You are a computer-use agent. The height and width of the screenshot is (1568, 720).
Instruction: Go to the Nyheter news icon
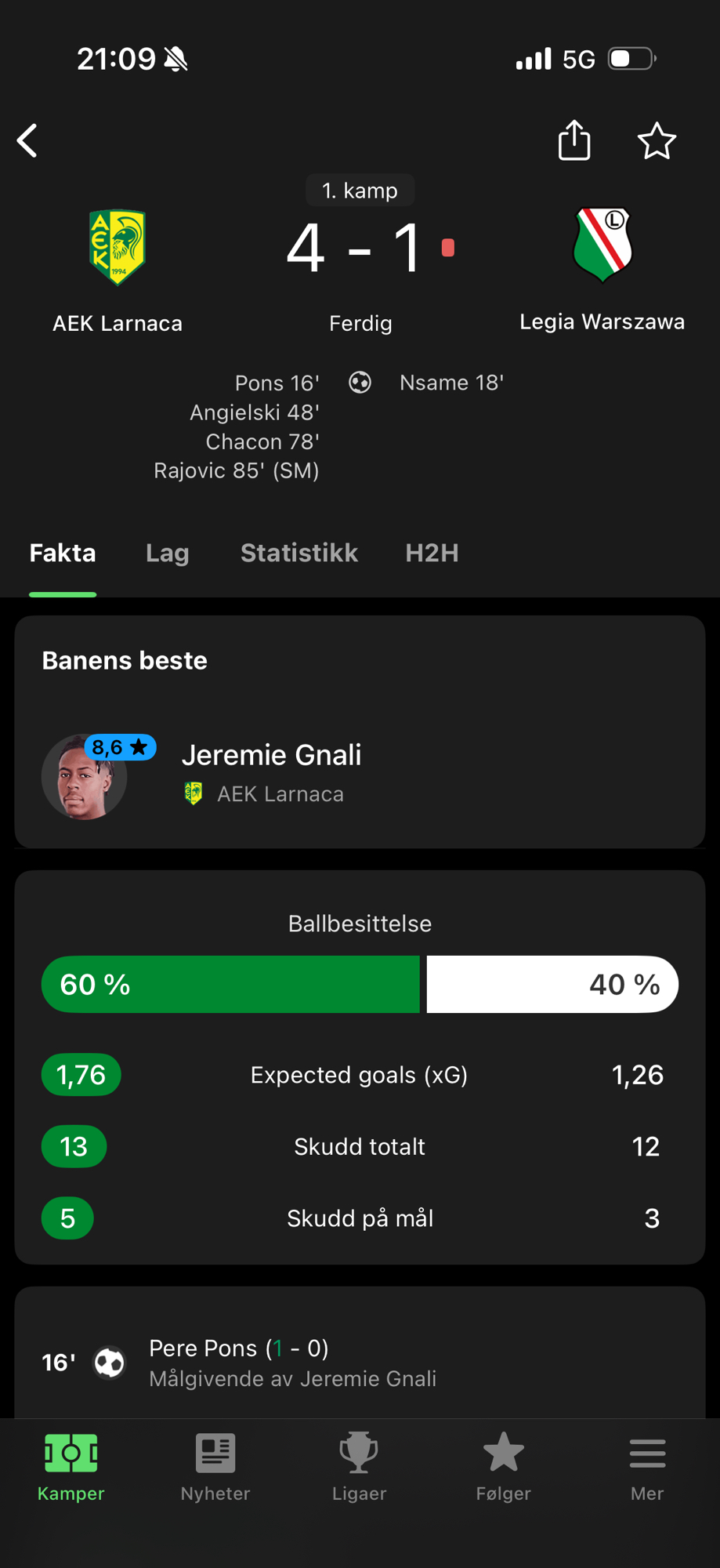pyautogui.click(x=215, y=1454)
